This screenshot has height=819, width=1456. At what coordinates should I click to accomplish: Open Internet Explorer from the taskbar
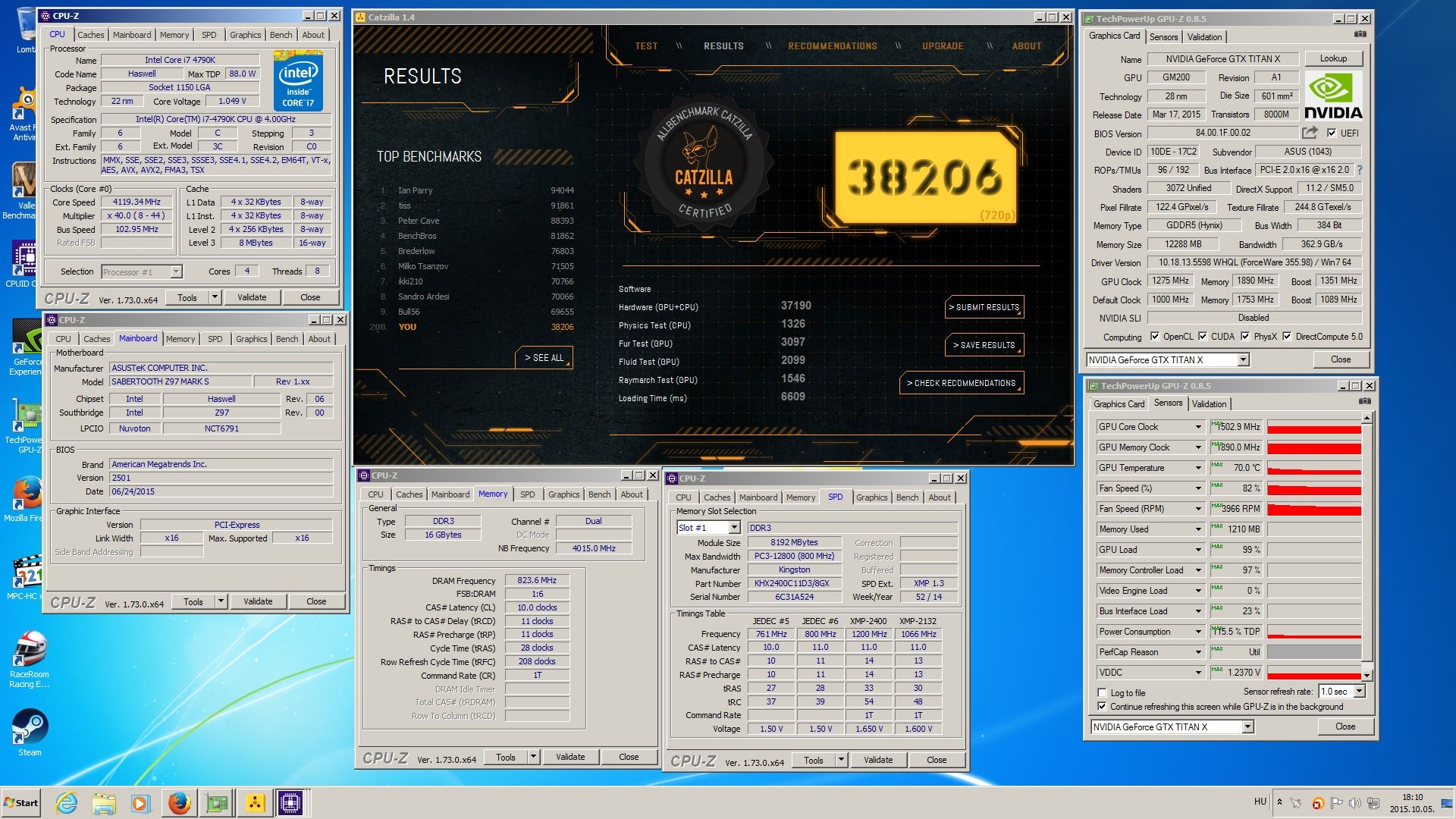tap(66, 802)
